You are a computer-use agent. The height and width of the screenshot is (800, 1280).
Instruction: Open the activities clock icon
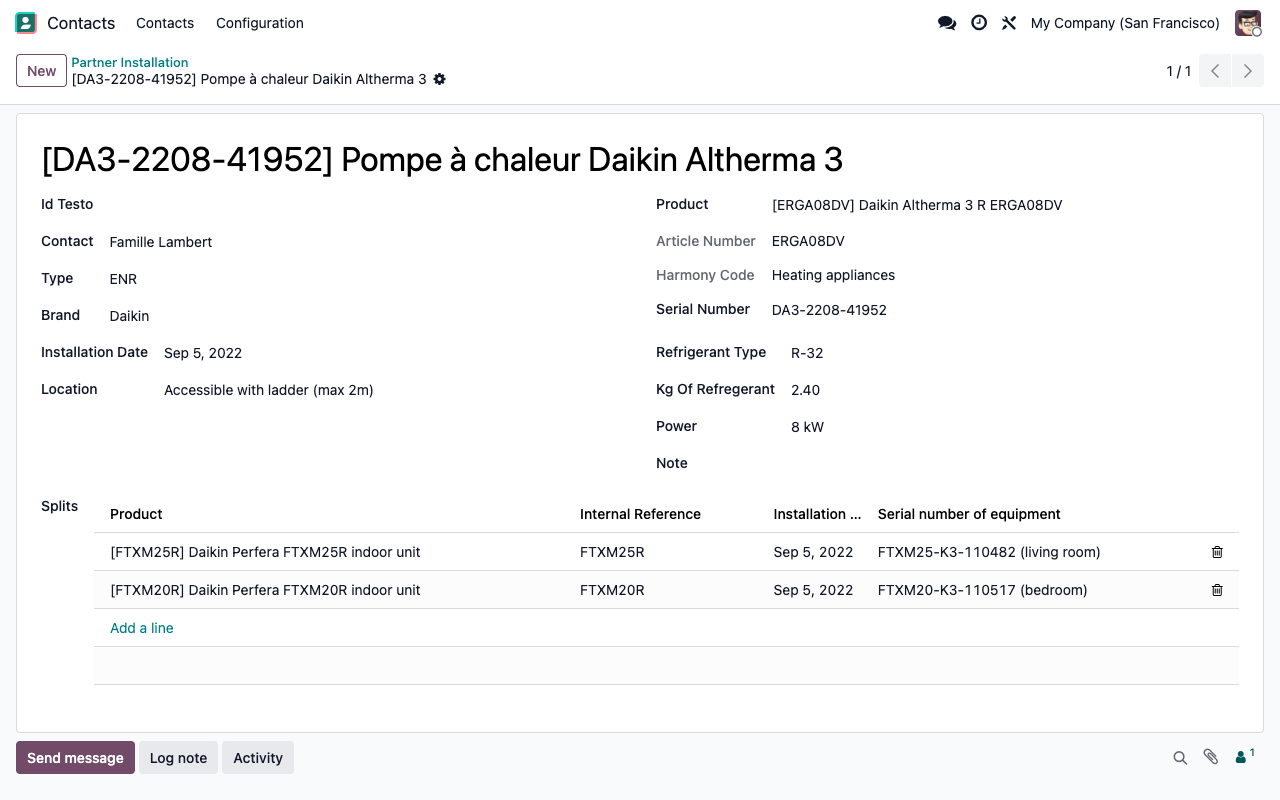pos(979,23)
